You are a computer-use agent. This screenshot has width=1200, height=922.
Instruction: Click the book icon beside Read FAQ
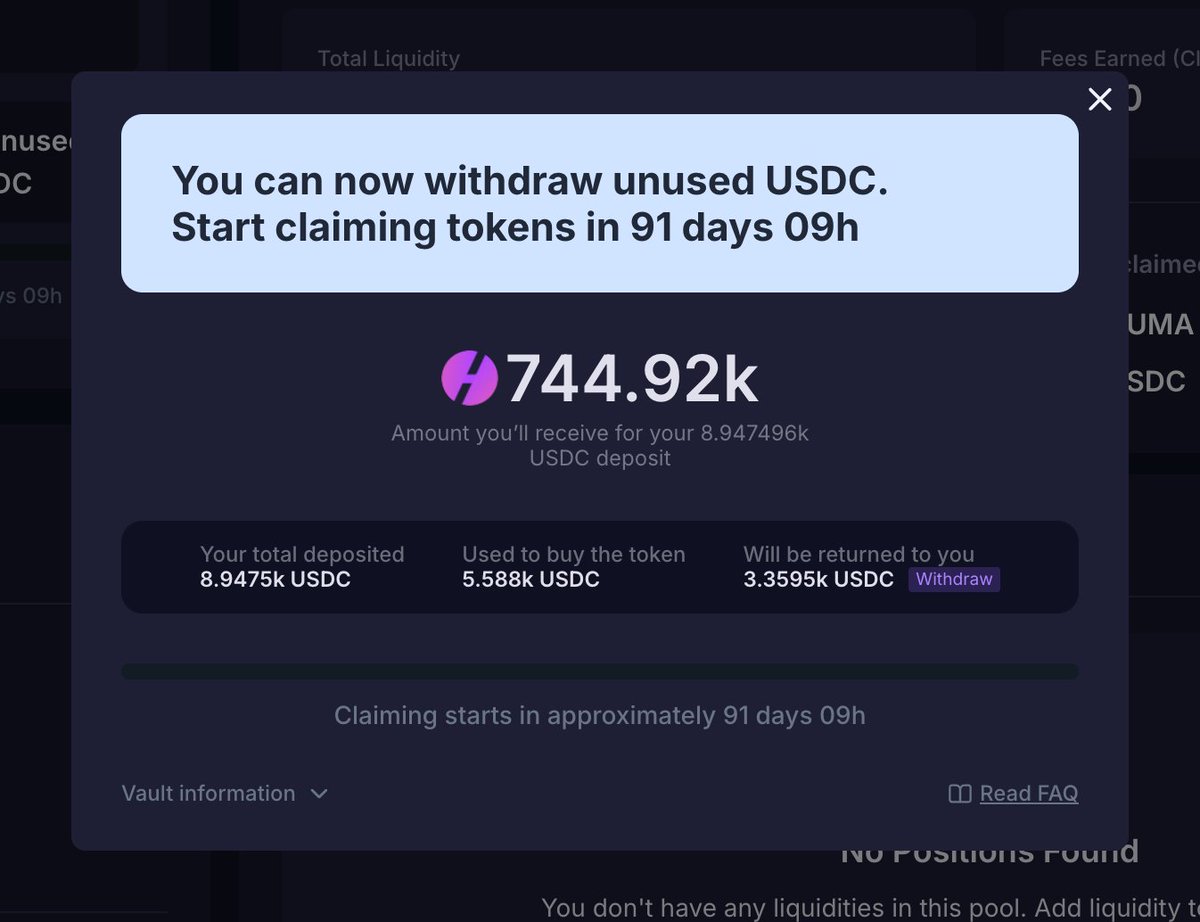[x=959, y=794]
